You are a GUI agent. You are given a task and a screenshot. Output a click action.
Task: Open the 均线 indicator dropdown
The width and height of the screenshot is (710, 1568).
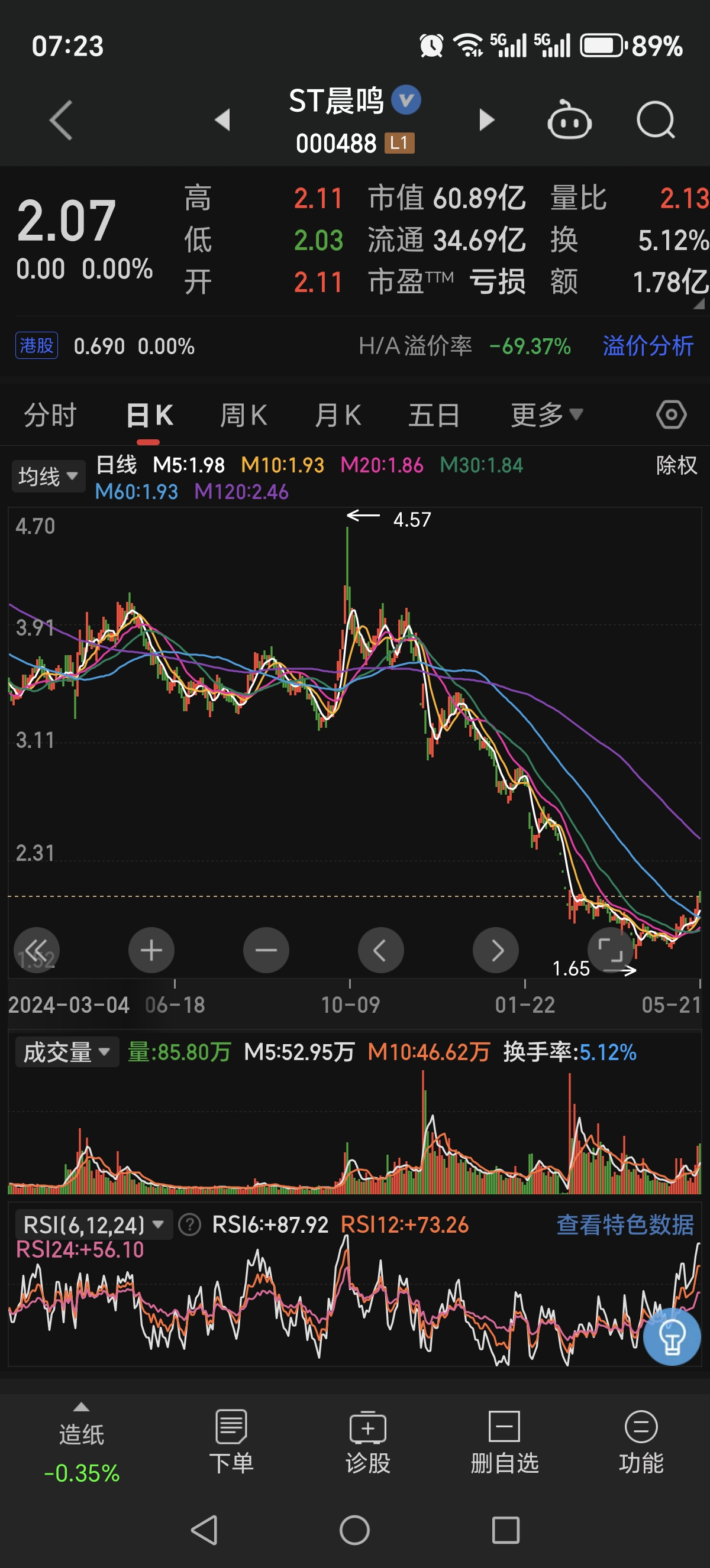click(48, 476)
